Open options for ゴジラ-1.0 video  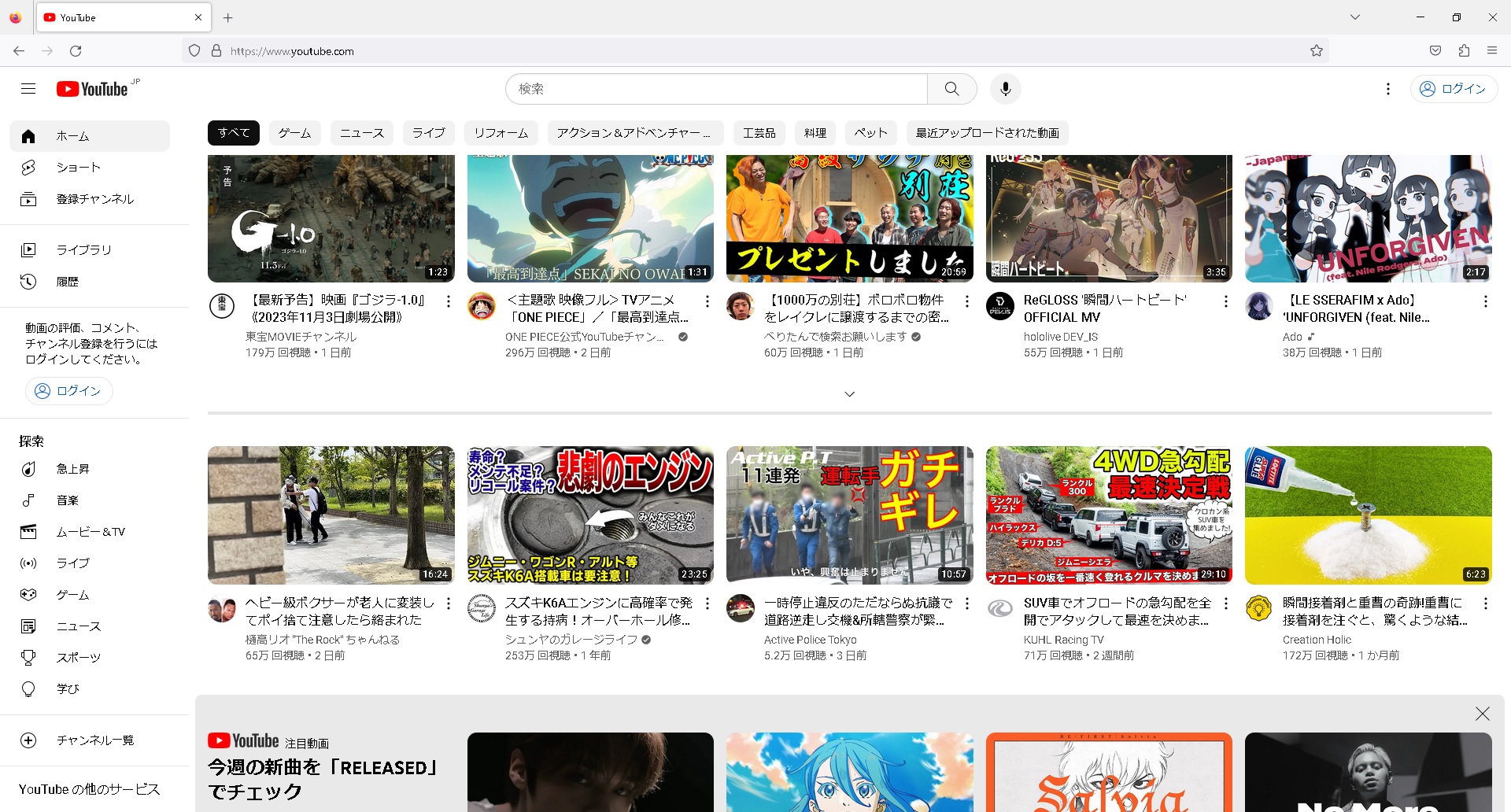tap(449, 301)
